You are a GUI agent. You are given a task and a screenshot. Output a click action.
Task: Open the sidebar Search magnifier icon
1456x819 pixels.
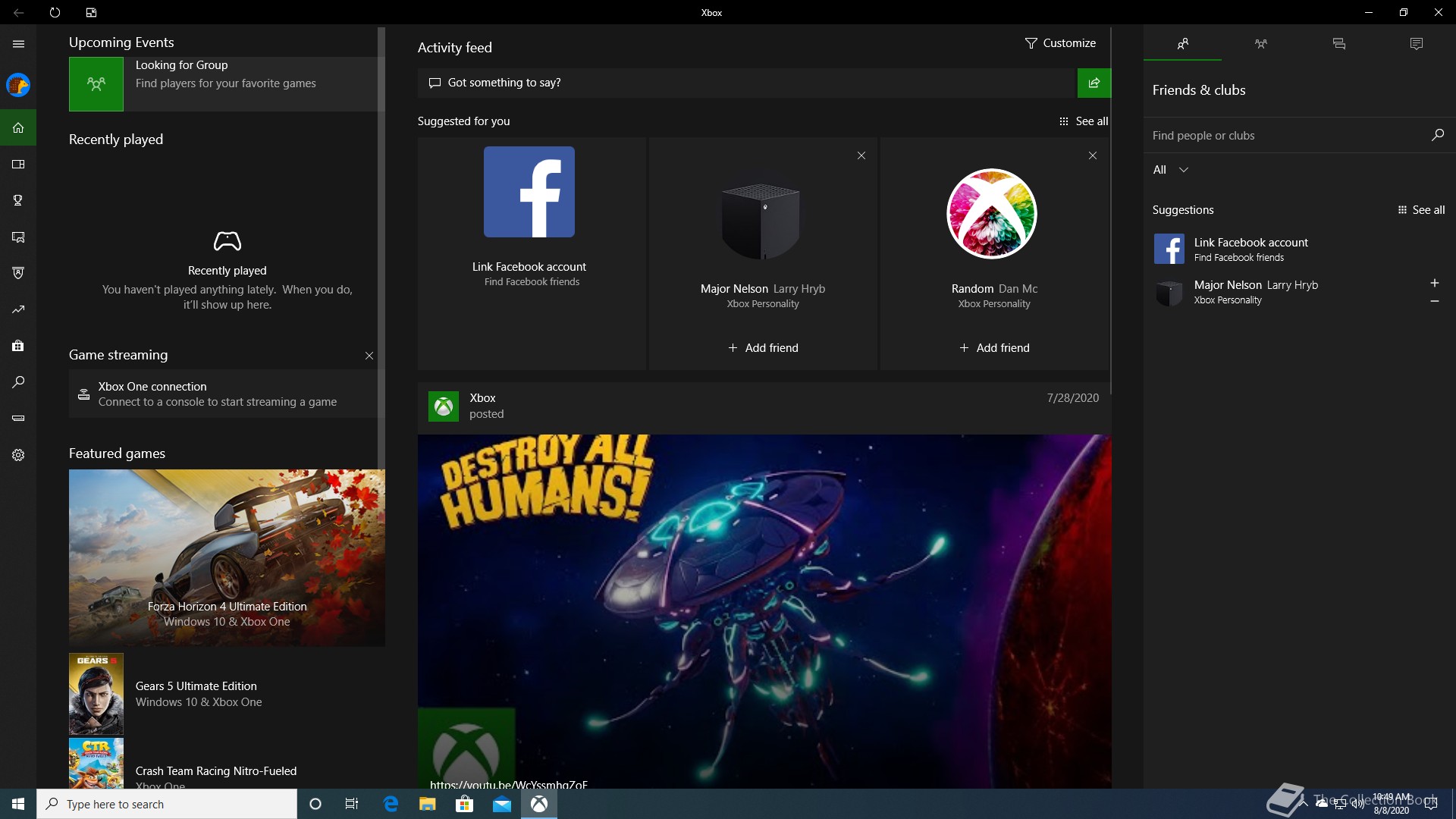tap(18, 382)
